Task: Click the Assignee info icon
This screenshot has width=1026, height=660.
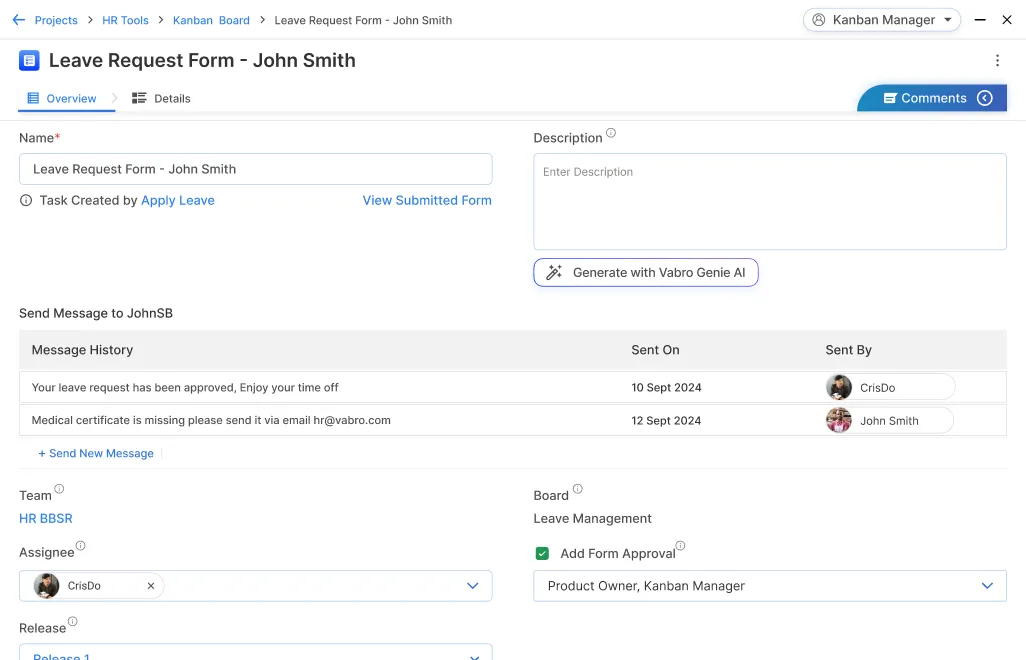Action: tap(81, 547)
